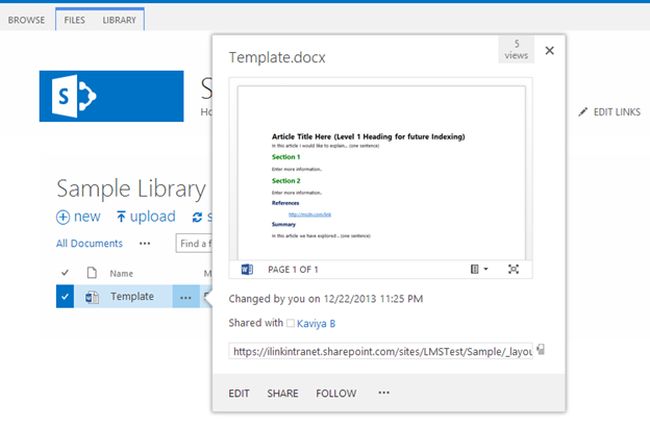This screenshot has height=429, width=650.
Task: Toggle the select-all checkmark in header
Action: coord(65,273)
